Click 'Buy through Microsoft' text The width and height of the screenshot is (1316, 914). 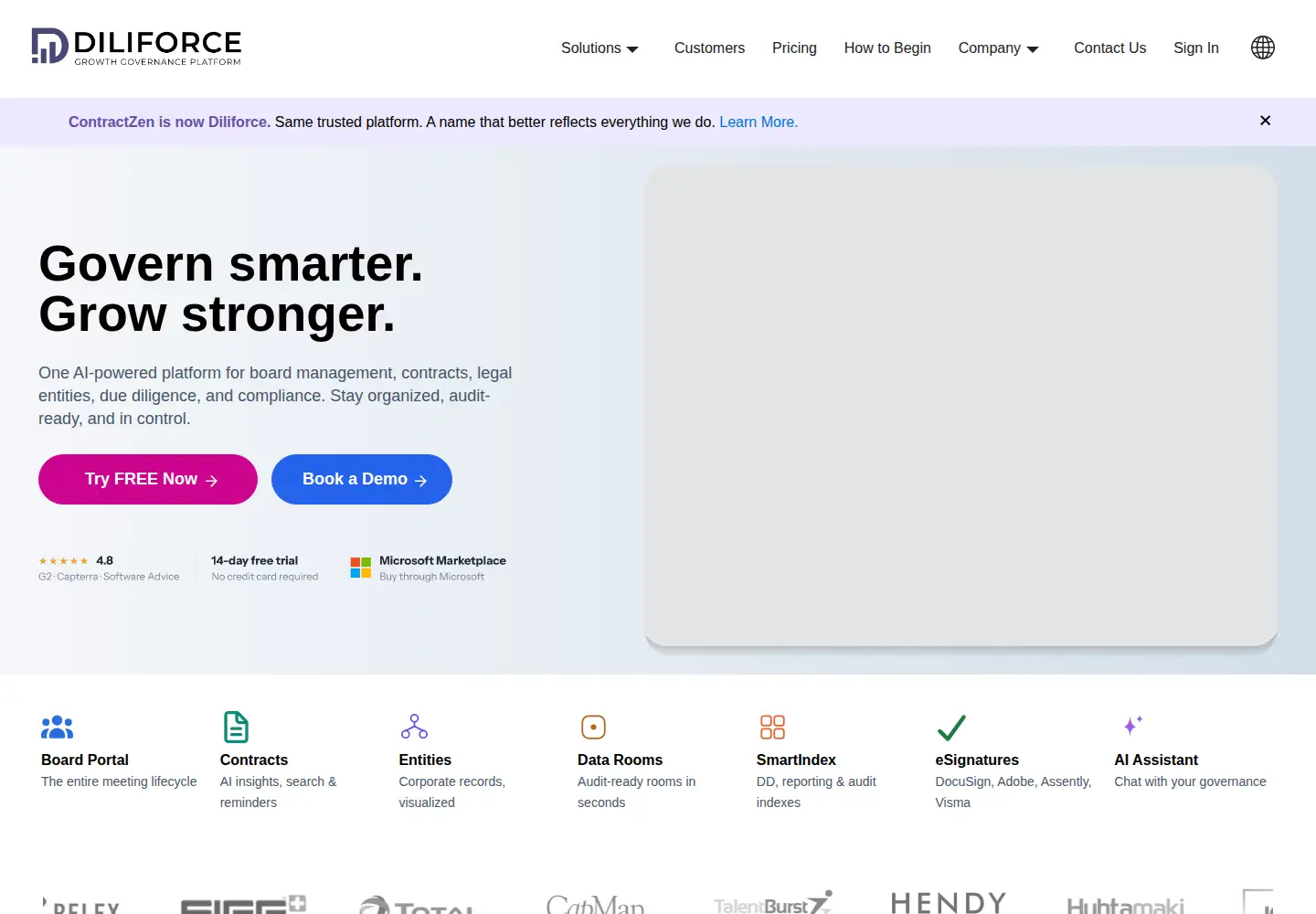431,577
